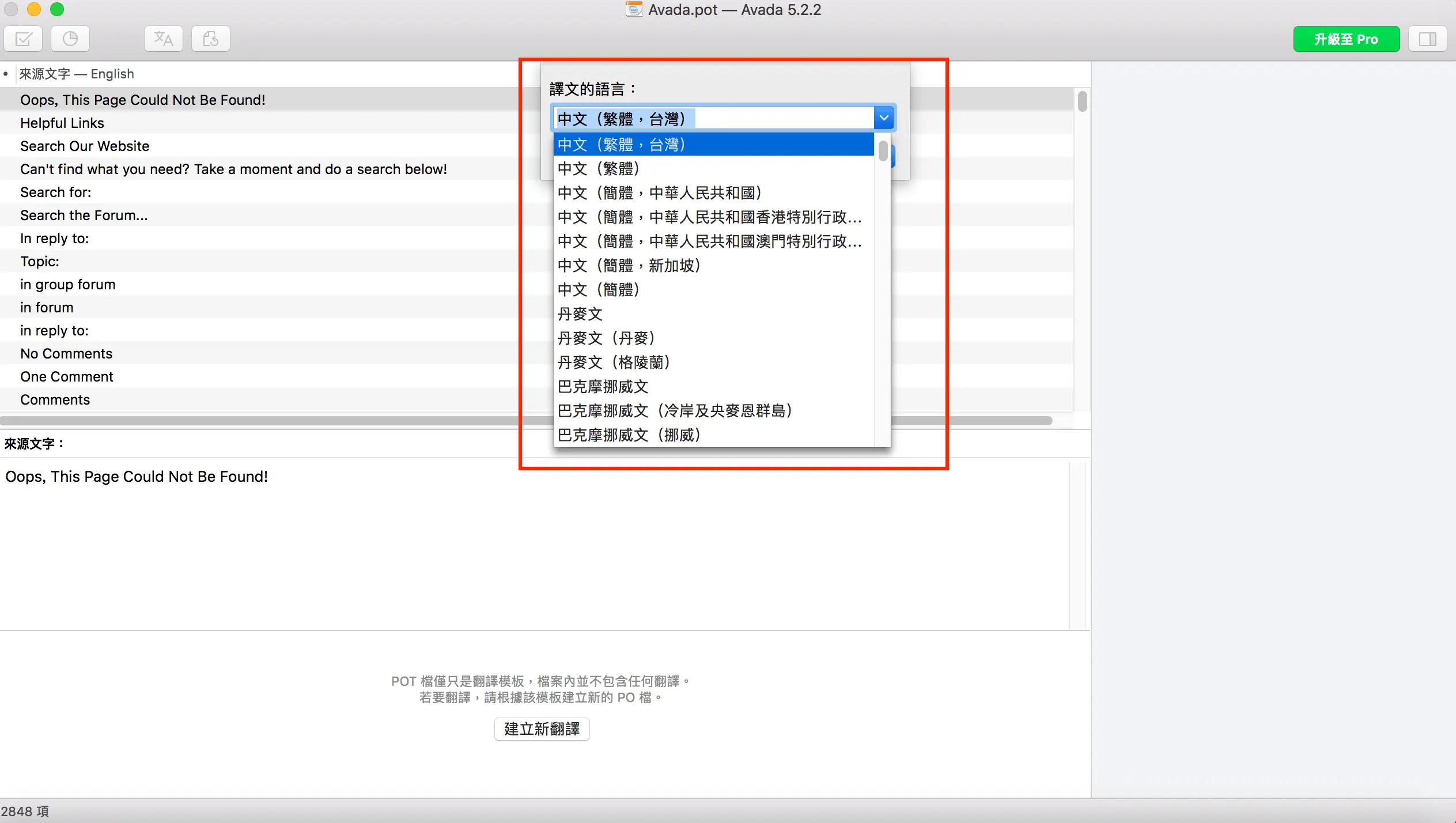Viewport: 1456px width, 823px height.
Task: Click the 建立新翻譯 button
Action: coord(542,728)
